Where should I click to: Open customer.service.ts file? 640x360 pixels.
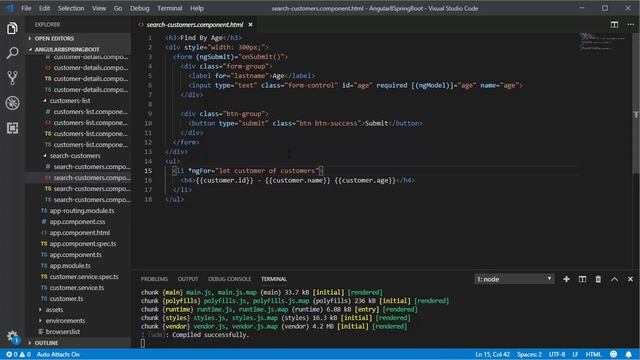tap(77, 288)
